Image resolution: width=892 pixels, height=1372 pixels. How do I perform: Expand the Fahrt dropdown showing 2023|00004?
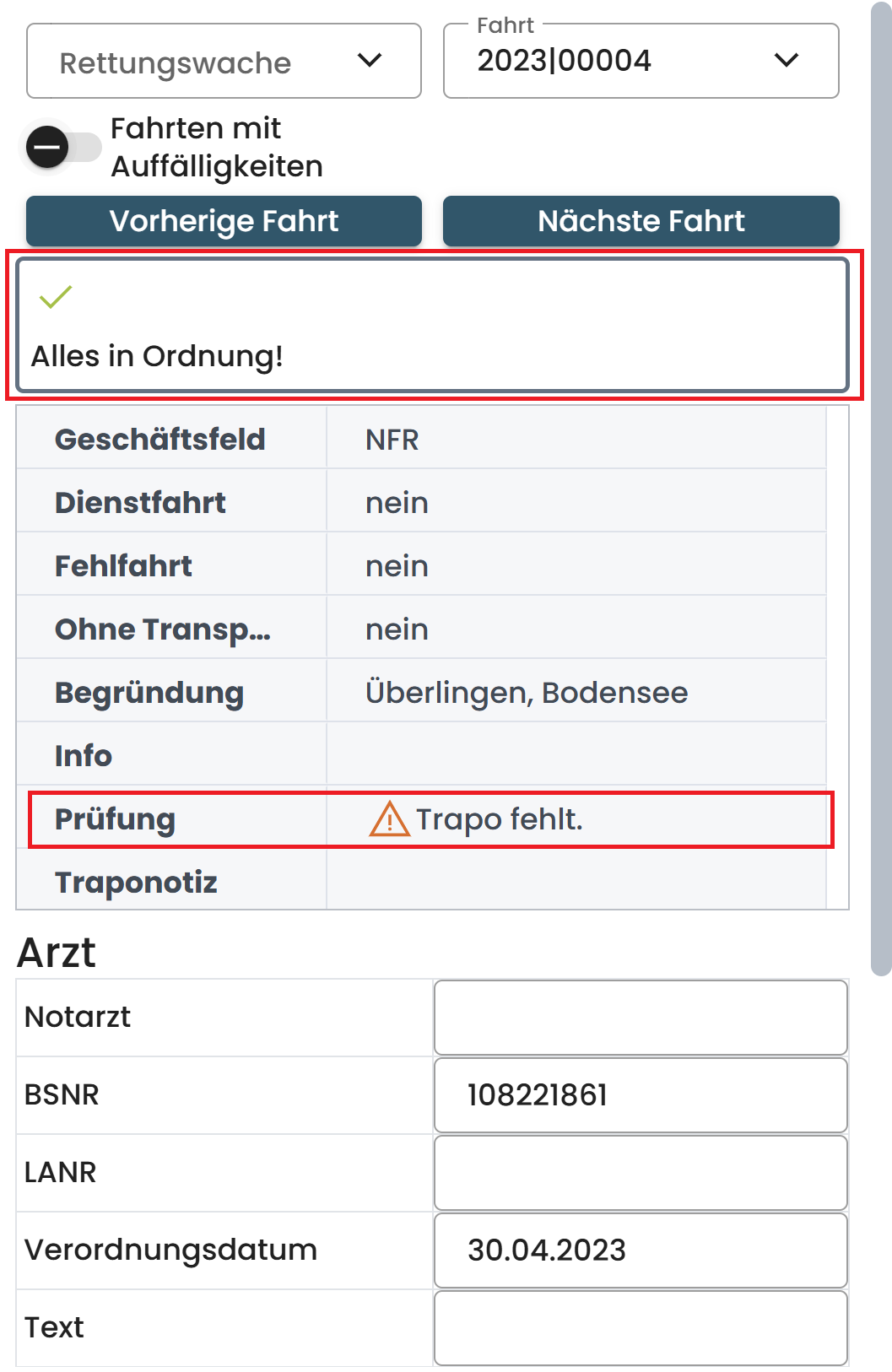[640, 61]
